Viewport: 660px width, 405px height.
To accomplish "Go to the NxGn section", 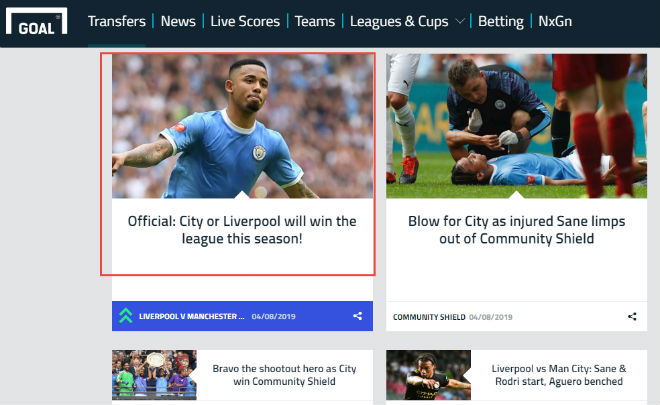I will click(555, 21).
